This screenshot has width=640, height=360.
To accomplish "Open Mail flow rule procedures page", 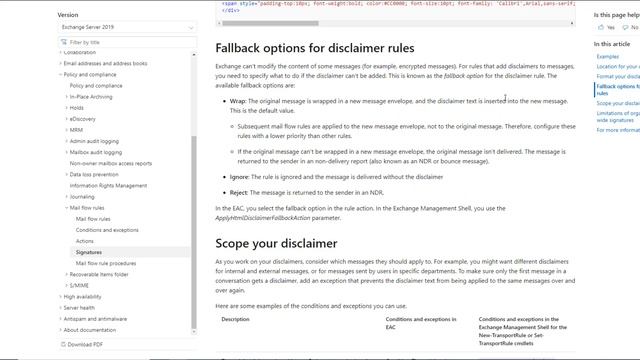I will tap(106, 263).
